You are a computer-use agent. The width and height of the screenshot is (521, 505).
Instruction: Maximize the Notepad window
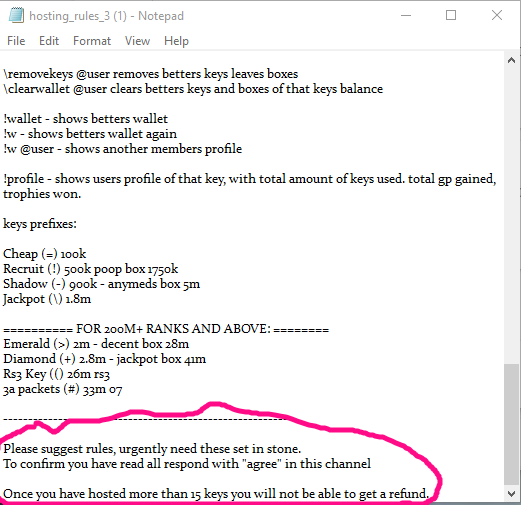(451, 15)
